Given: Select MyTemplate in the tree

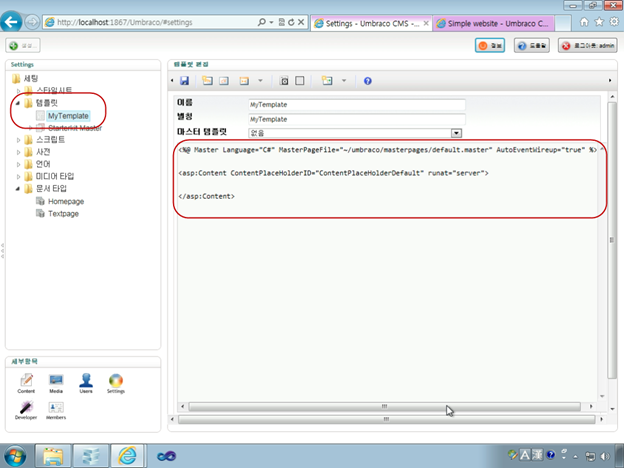Looking at the screenshot, I should coord(68,116).
